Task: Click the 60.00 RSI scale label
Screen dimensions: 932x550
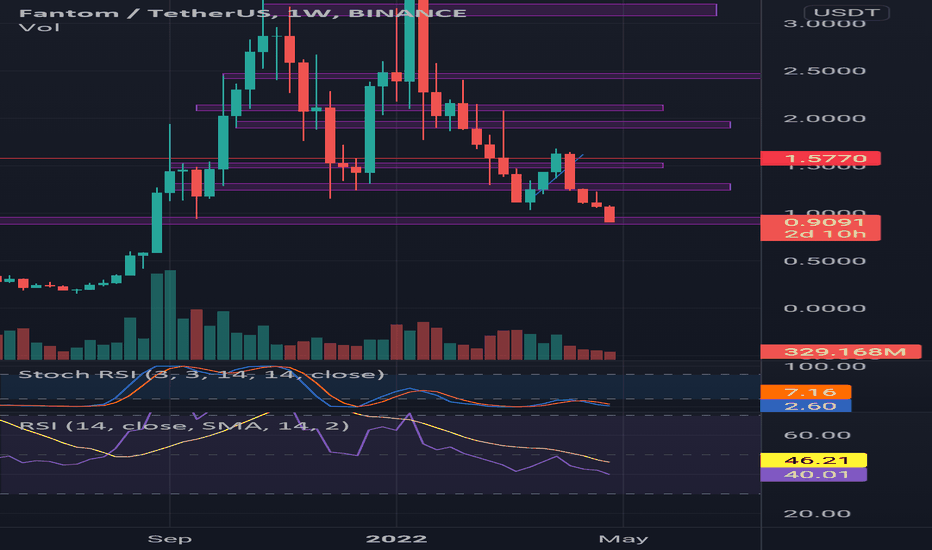Action: 817,435
